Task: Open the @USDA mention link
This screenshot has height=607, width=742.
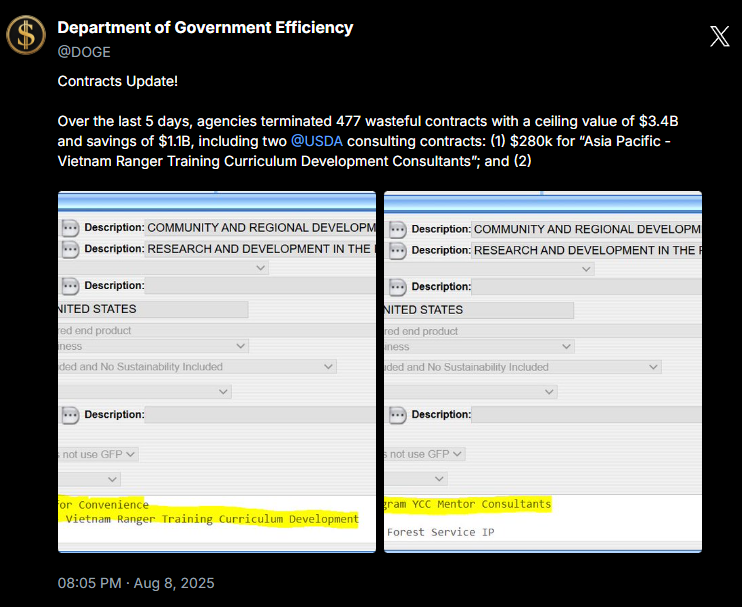Action: click(x=317, y=141)
